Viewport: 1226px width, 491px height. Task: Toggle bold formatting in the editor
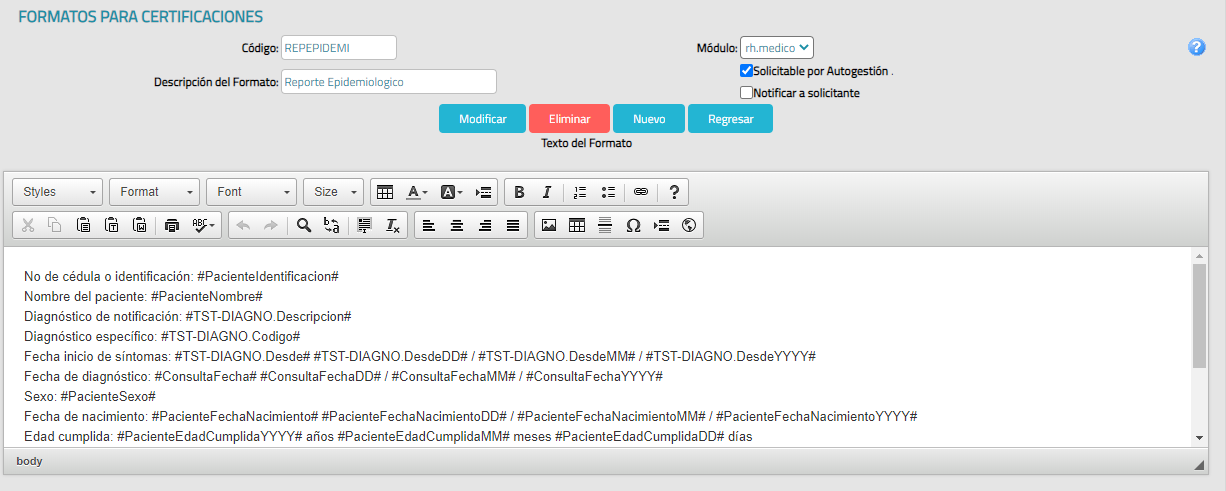(518, 192)
